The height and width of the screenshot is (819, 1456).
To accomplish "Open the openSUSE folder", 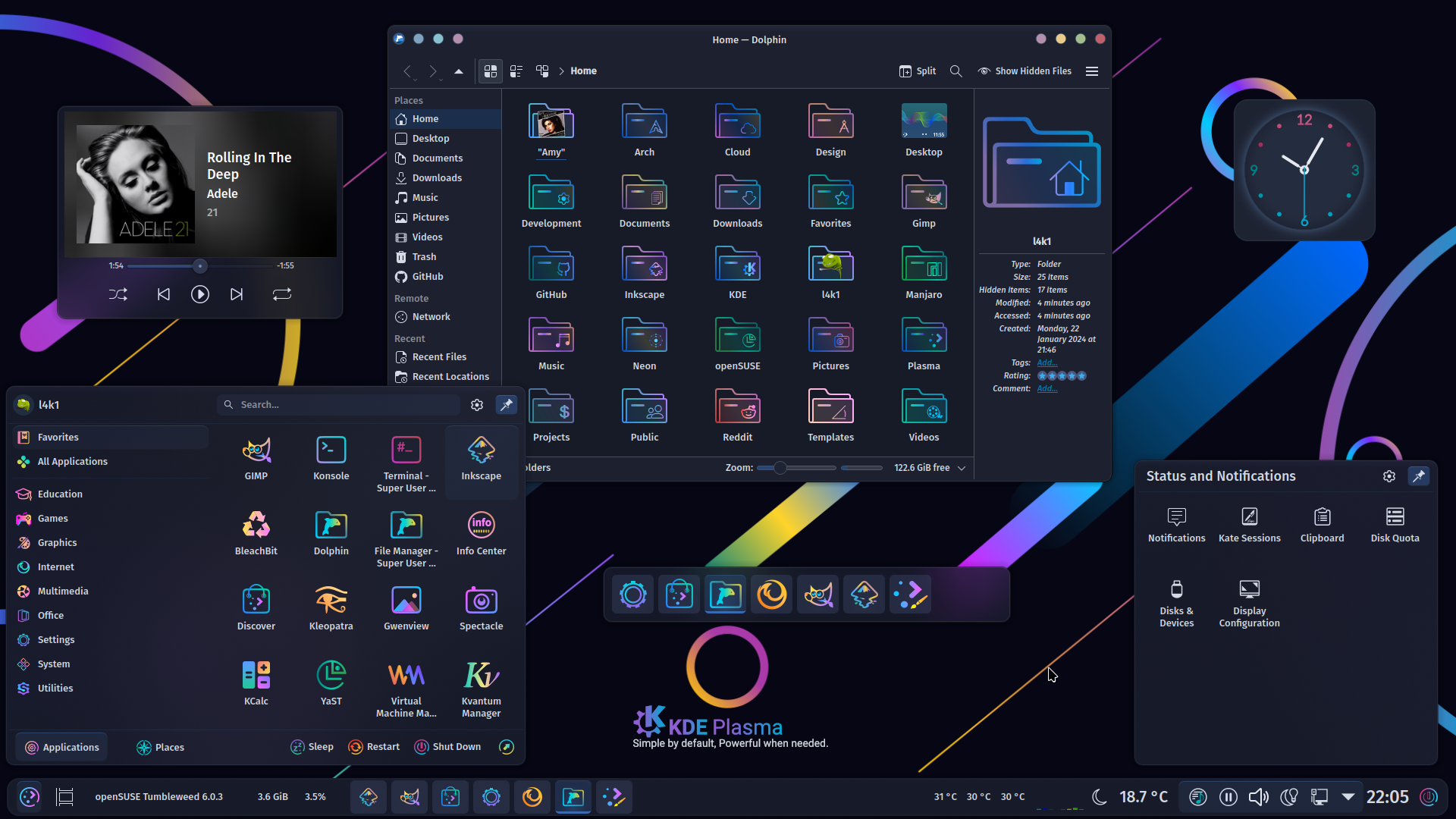I will [x=737, y=344].
